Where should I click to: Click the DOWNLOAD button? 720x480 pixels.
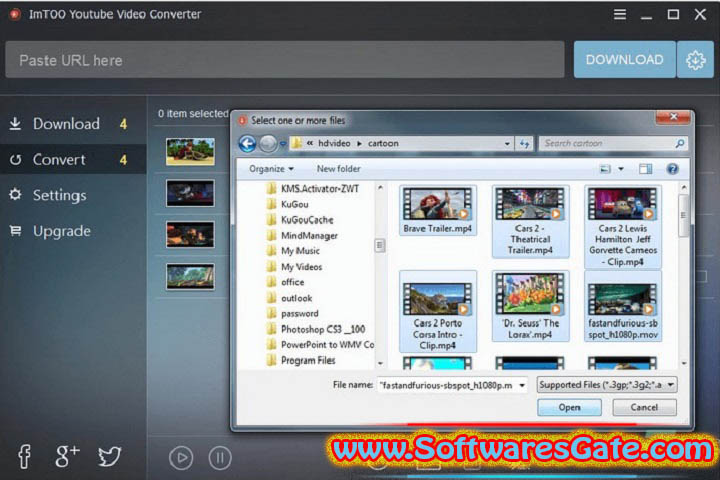point(624,60)
